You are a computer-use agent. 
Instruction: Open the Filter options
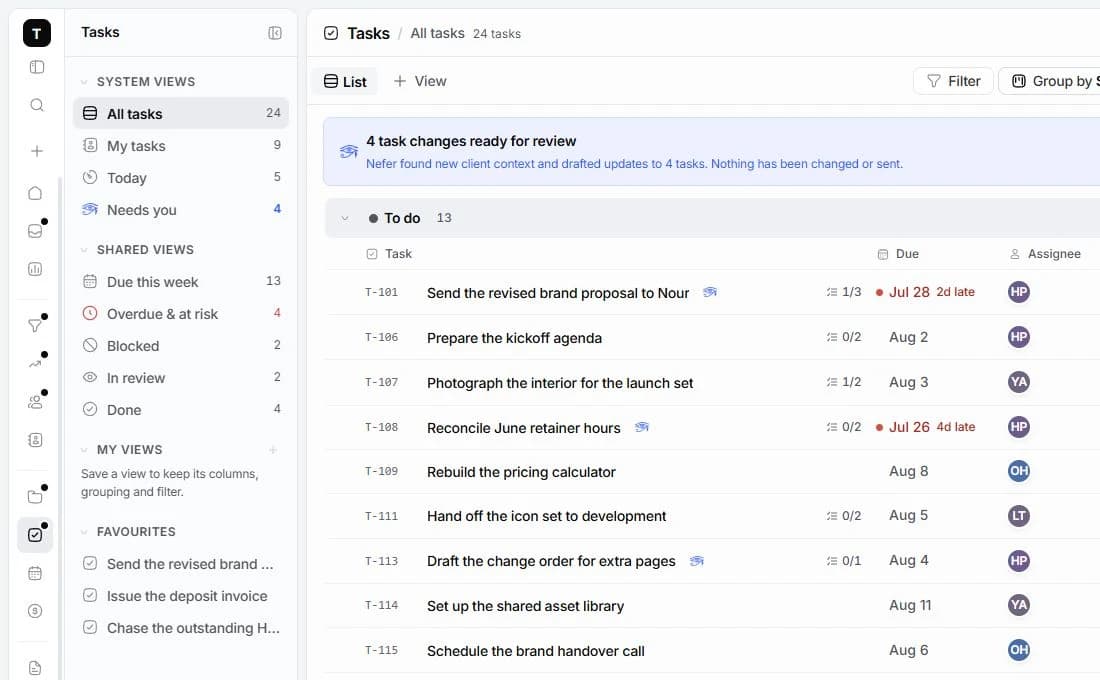click(x=953, y=81)
